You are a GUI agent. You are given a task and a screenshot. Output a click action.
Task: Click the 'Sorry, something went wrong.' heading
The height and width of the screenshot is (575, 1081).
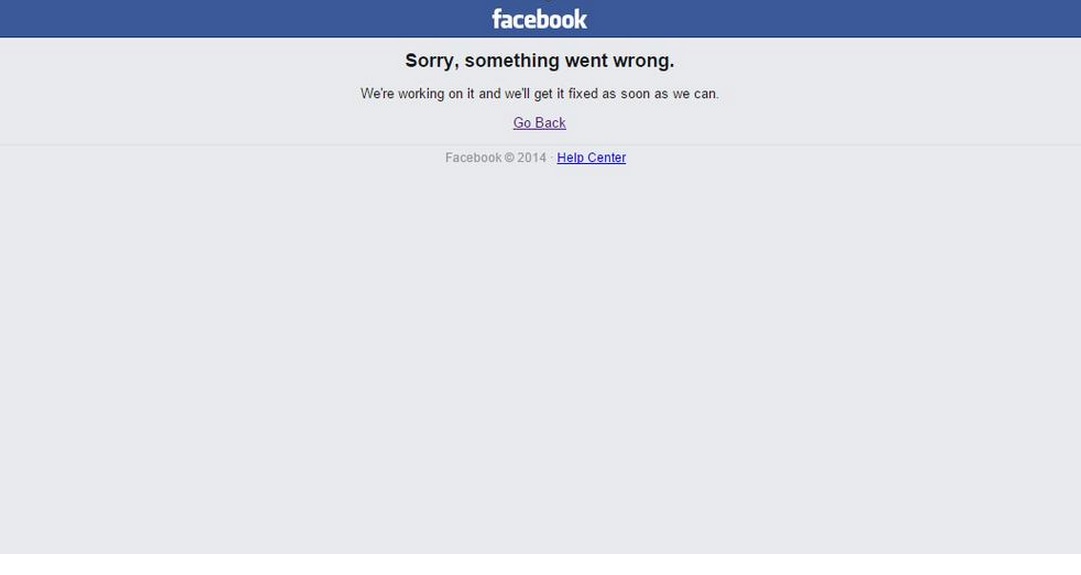540,61
